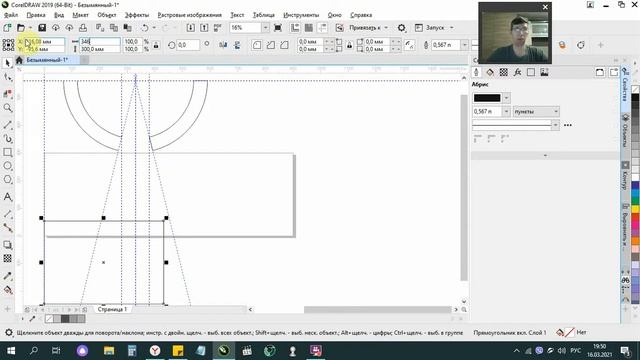This screenshot has width=640, height=360.
Task: Select the Pick tool in toolbox
Action: [x=7, y=63]
